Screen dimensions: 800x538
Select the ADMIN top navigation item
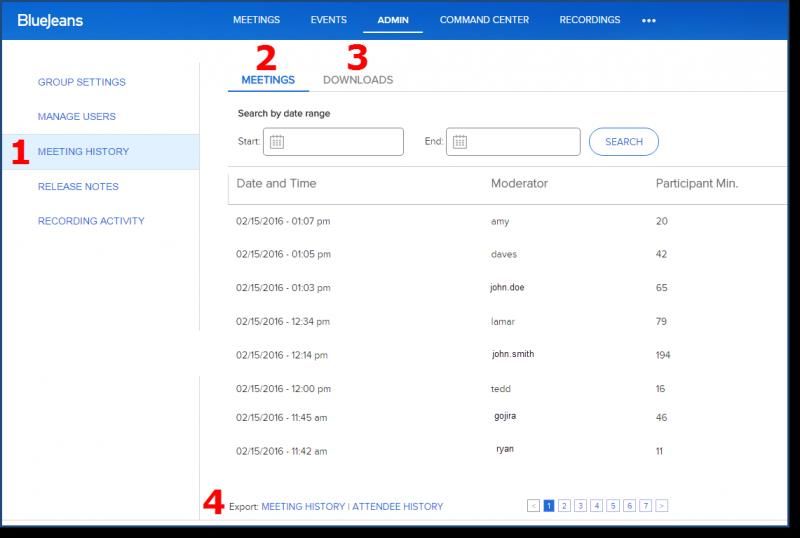393,20
